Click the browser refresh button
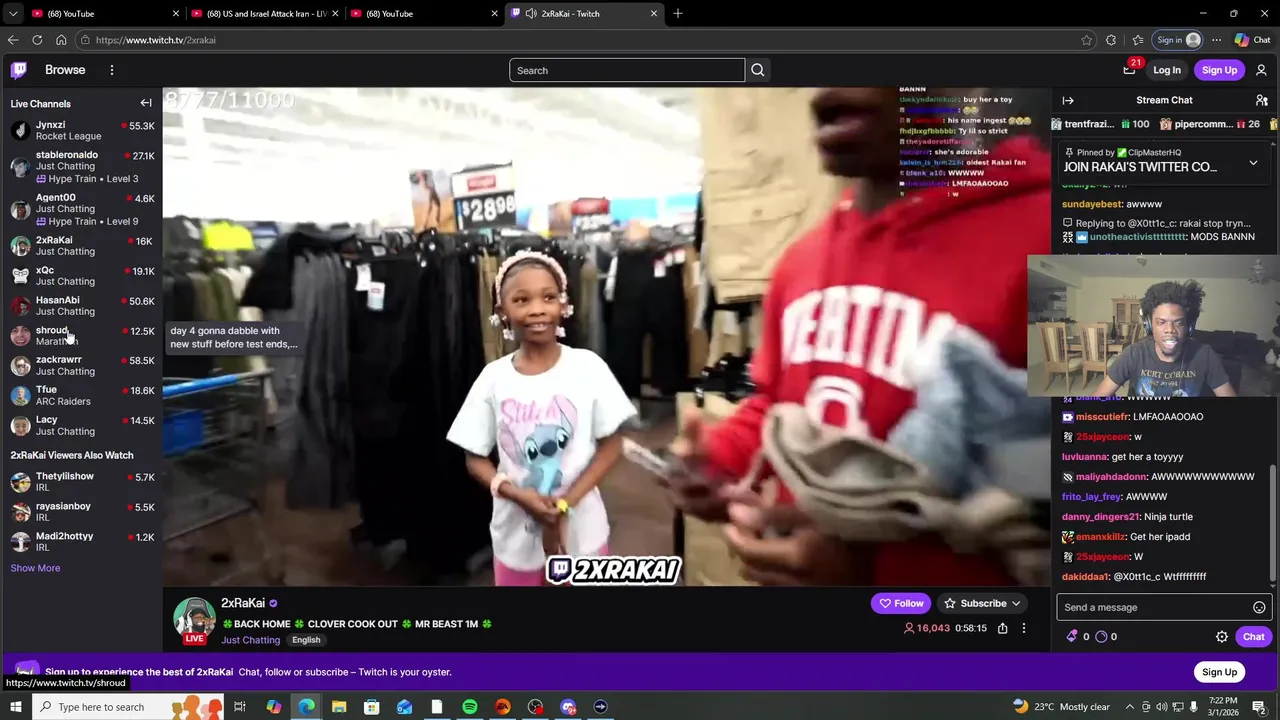Screen dimensions: 1280x720 pos(37,40)
